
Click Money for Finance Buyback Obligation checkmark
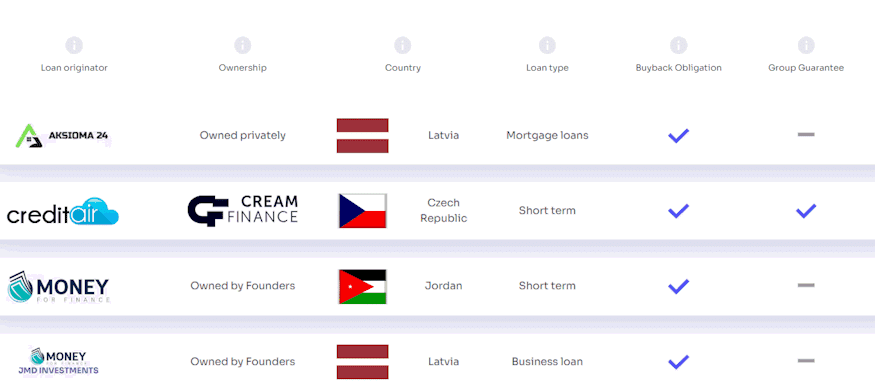click(678, 287)
